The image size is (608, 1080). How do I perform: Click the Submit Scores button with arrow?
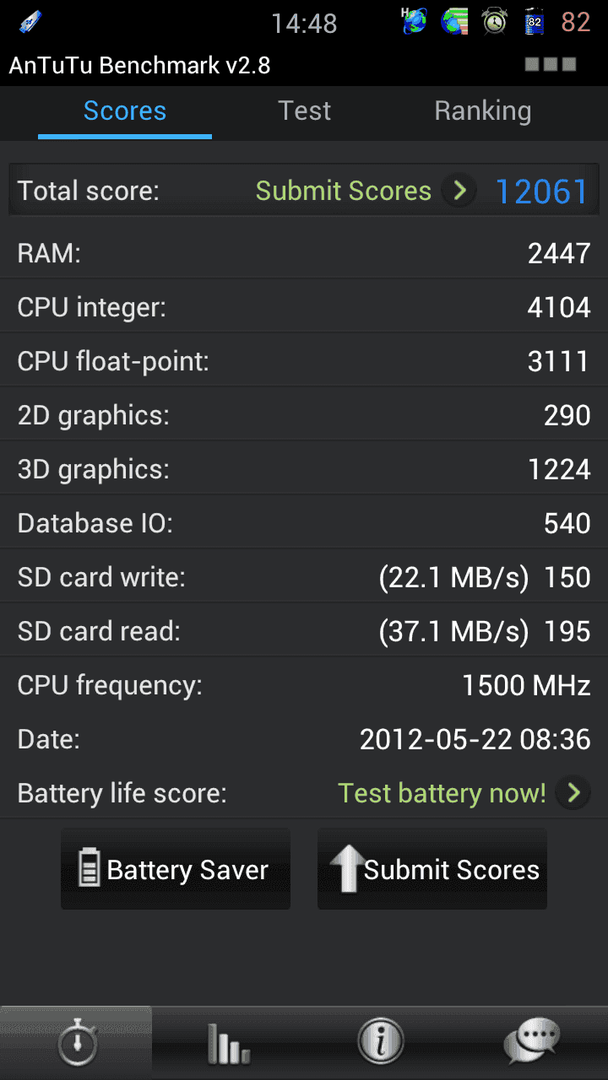click(432, 869)
